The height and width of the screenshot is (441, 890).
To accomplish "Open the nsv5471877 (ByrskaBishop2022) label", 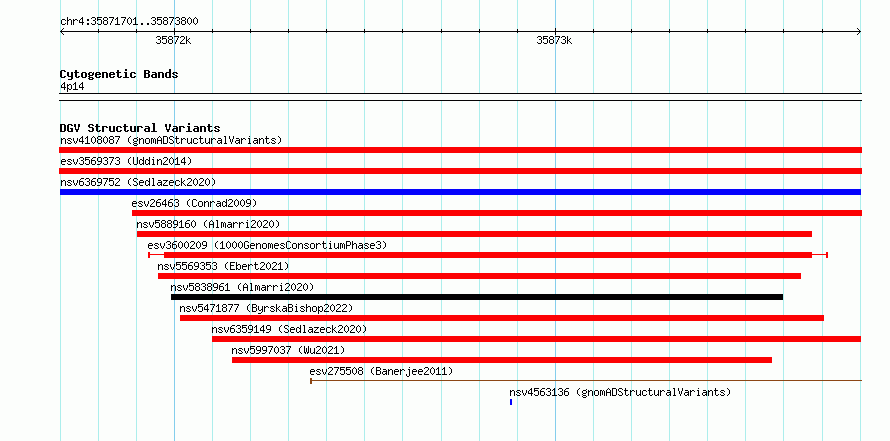I will 266,308.
